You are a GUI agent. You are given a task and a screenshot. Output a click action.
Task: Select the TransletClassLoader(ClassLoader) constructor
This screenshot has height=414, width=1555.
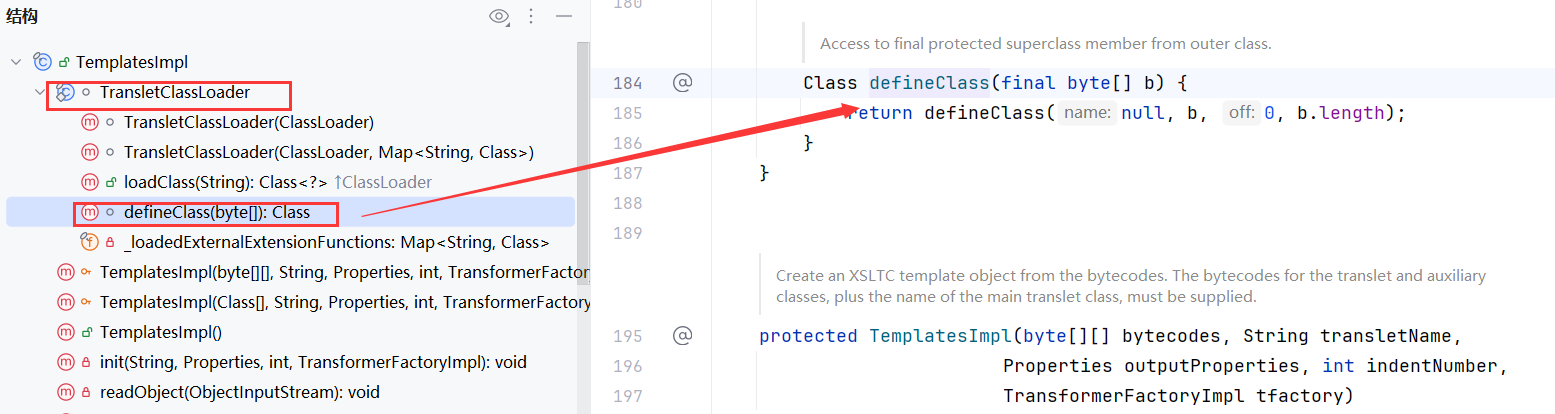tap(248, 122)
